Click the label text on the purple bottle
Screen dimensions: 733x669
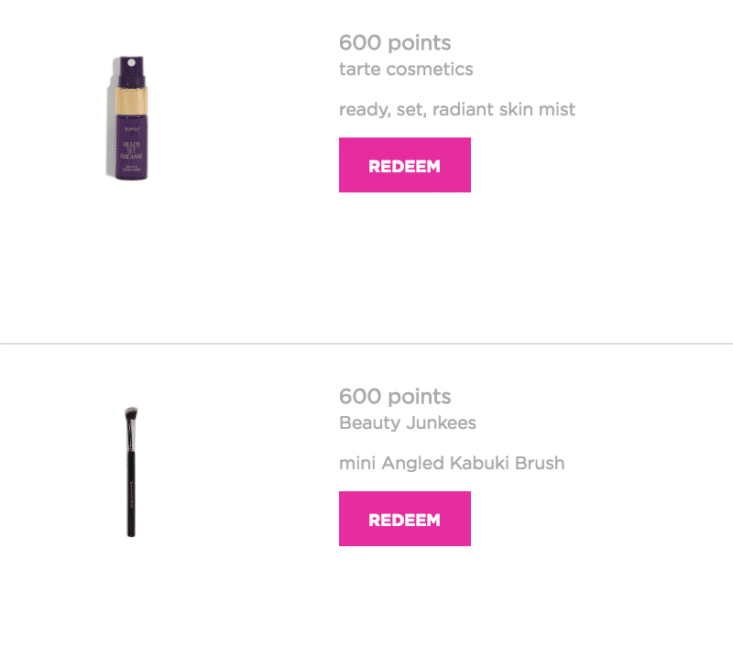click(x=131, y=151)
